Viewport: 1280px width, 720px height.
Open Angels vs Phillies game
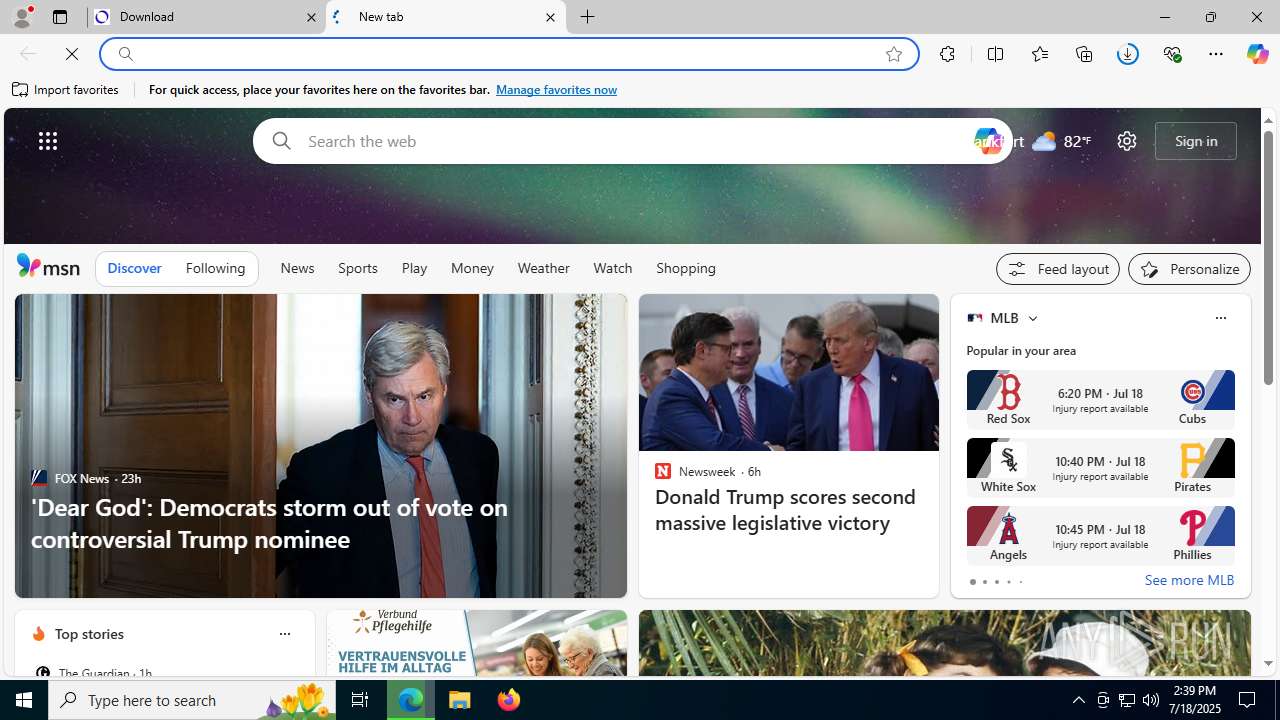tap(1100, 536)
